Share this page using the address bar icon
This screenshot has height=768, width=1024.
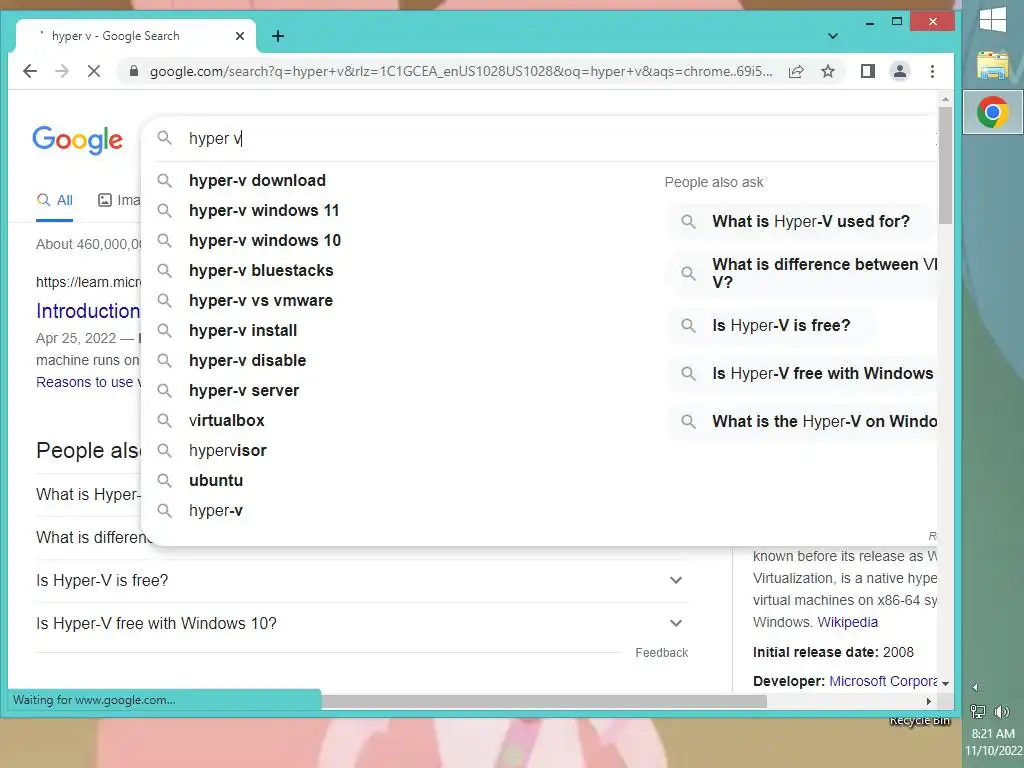click(795, 71)
